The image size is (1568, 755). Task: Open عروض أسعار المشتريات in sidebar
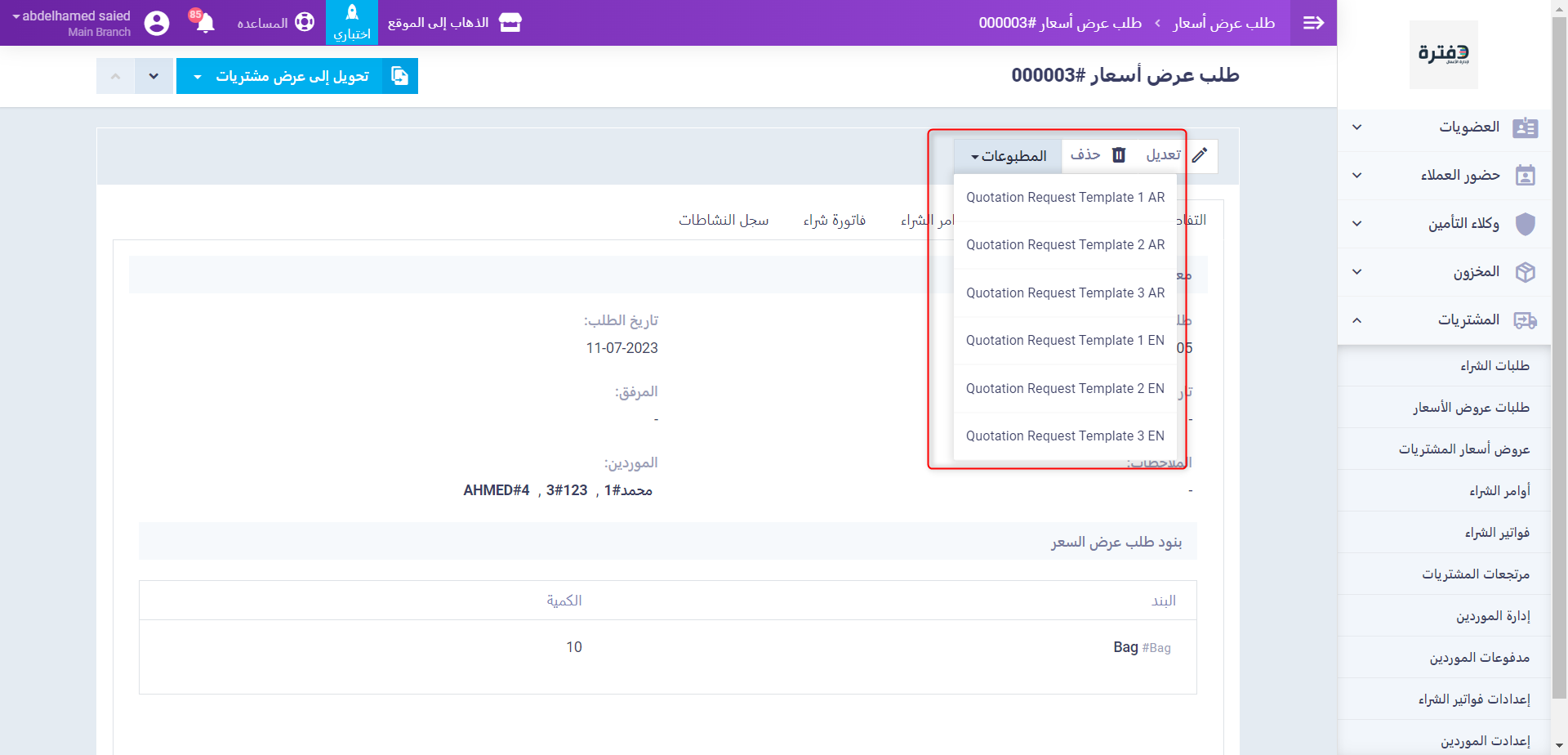pos(1444,449)
